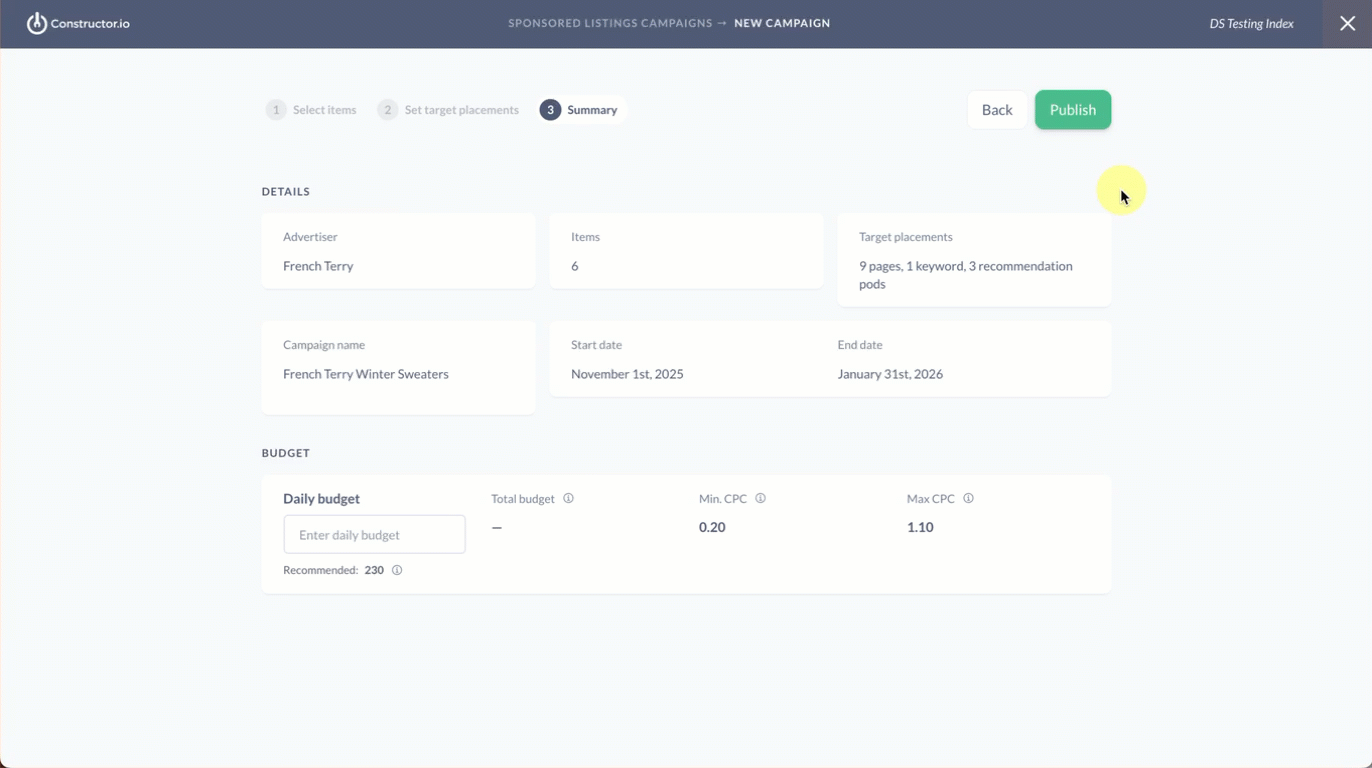Click end date January 31st, 2026
The width and height of the screenshot is (1372, 768).
click(x=890, y=374)
